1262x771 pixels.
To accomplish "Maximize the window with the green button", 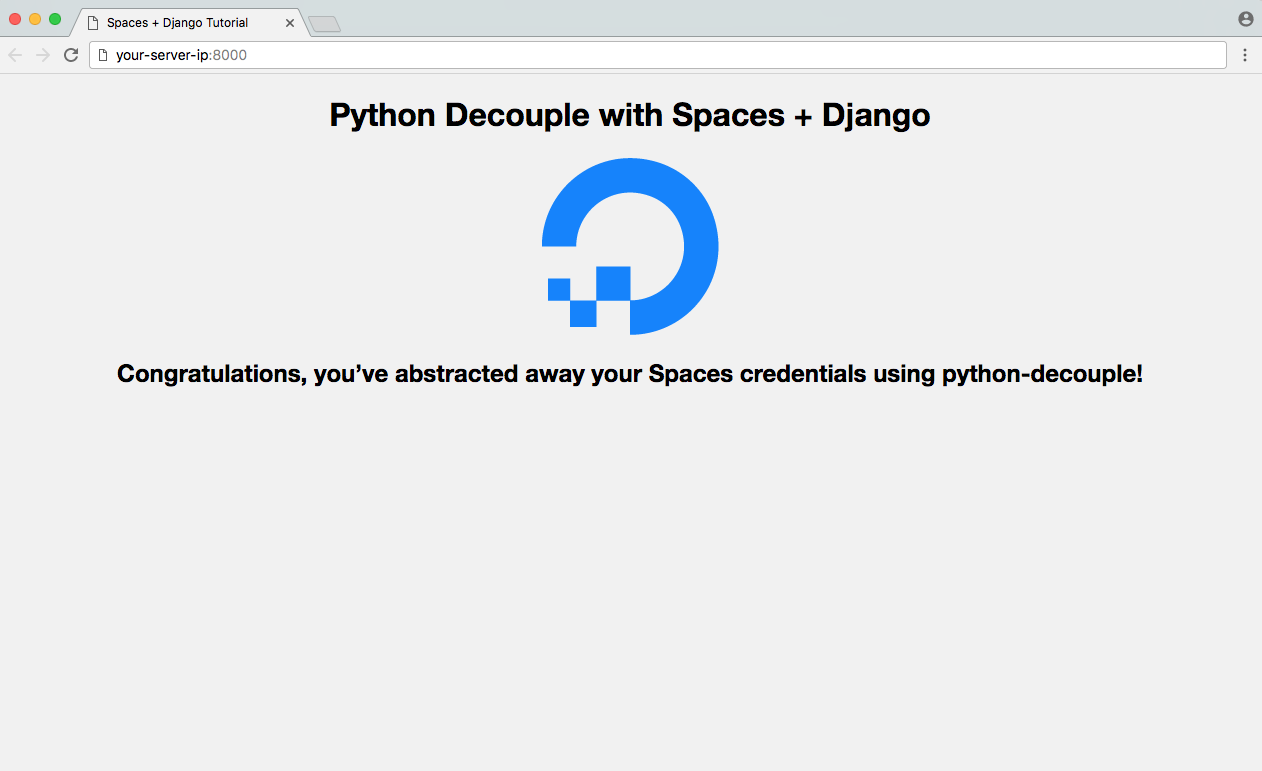I will click(x=55, y=19).
